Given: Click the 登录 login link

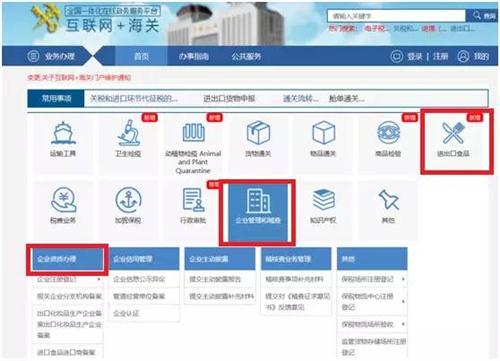Looking at the screenshot, I should [x=415, y=56].
